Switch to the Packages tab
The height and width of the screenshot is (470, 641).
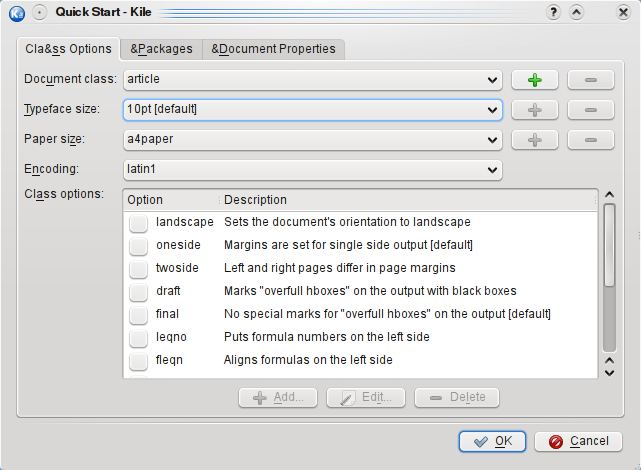[160, 49]
